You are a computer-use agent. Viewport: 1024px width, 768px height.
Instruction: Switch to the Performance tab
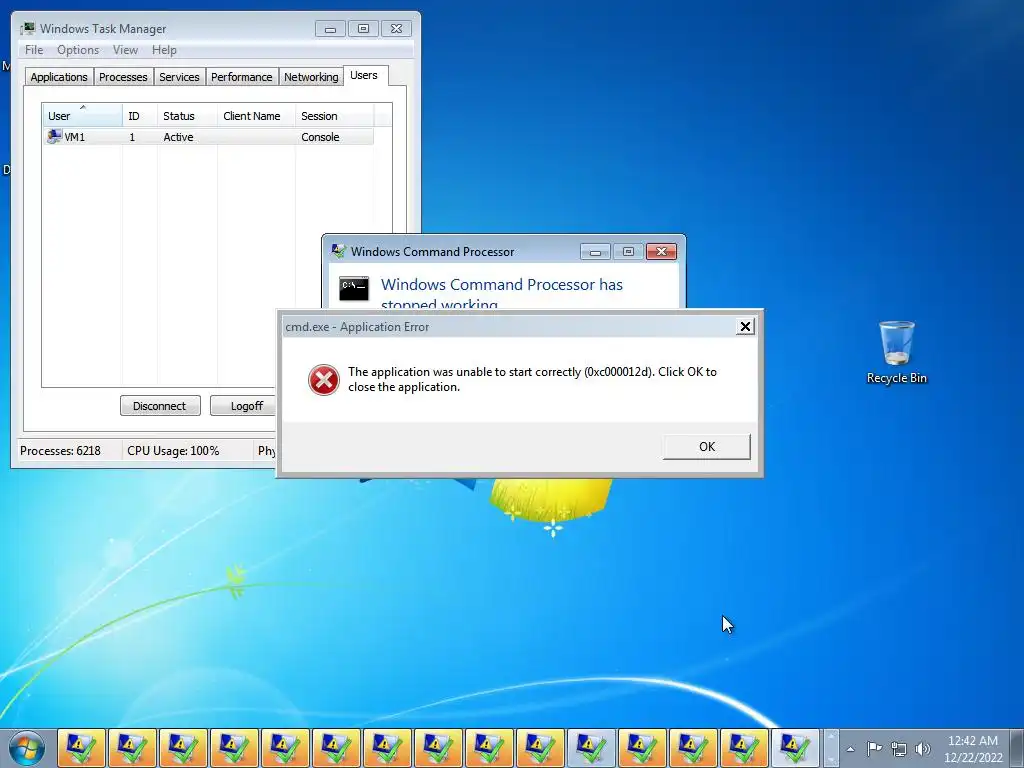pos(242,77)
